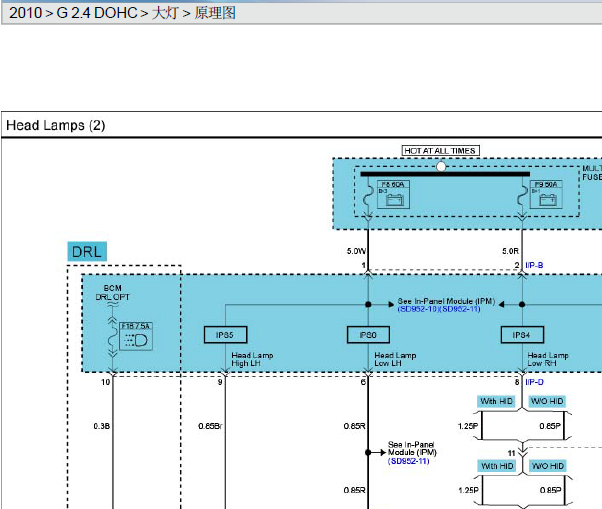Open the I/P-D connector link
This screenshot has width=602, height=509.
point(534,382)
